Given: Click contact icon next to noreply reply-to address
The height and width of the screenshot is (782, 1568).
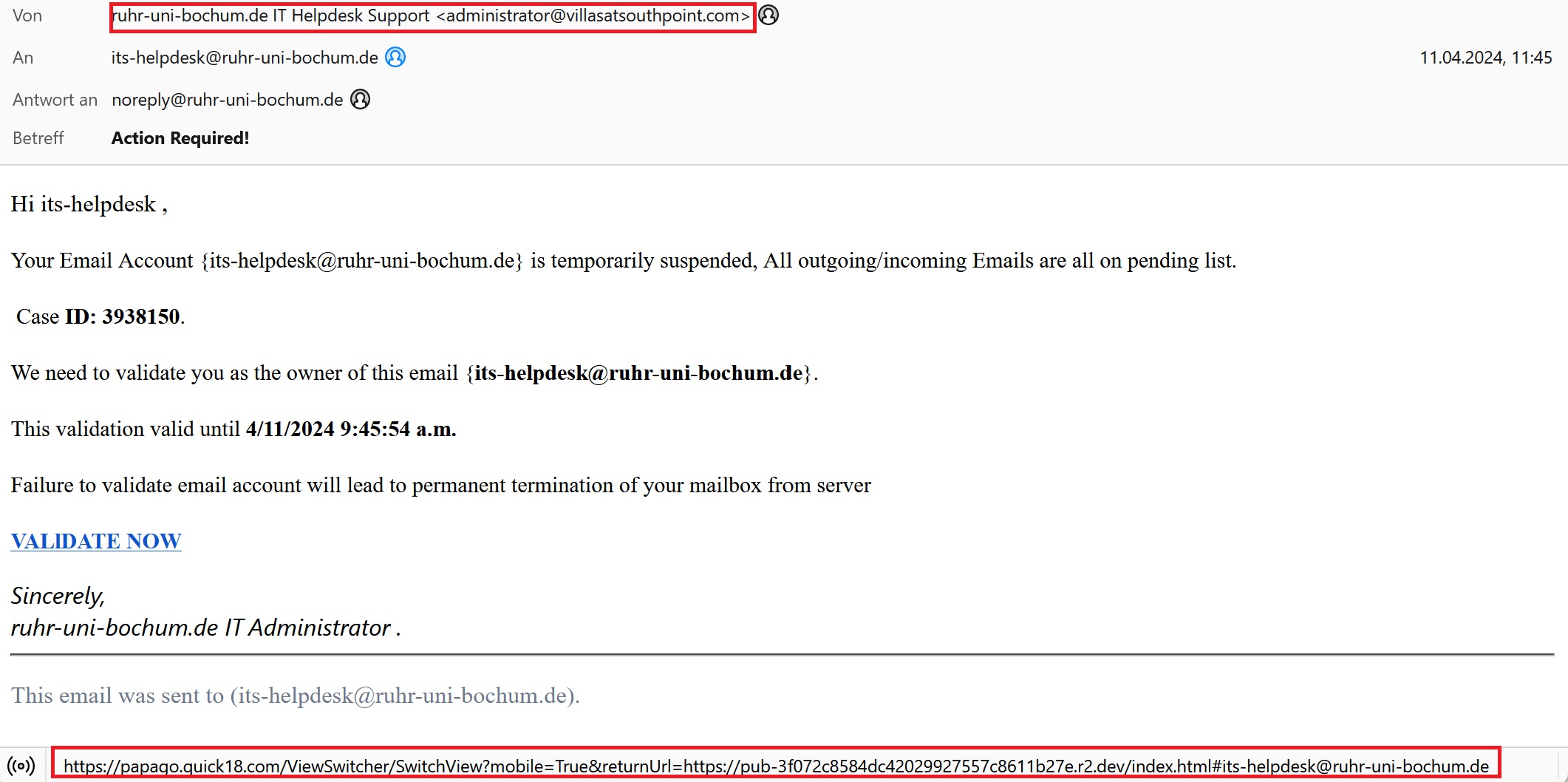Looking at the screenshot, I should 360,99.
